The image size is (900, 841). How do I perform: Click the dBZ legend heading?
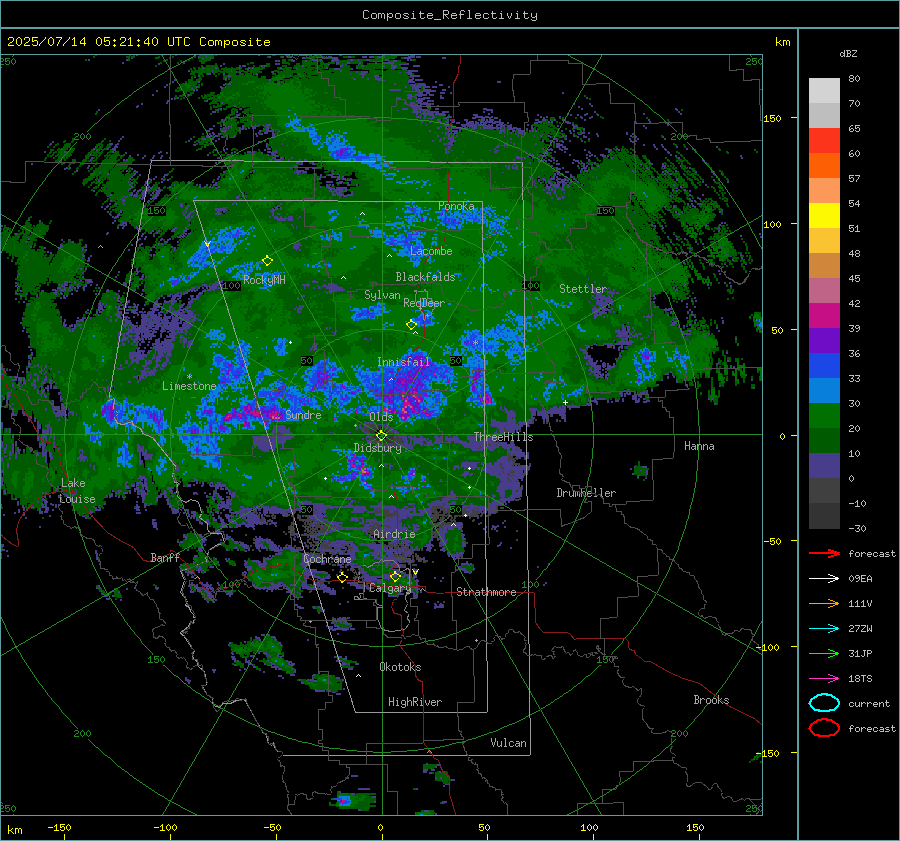(848, 53)
